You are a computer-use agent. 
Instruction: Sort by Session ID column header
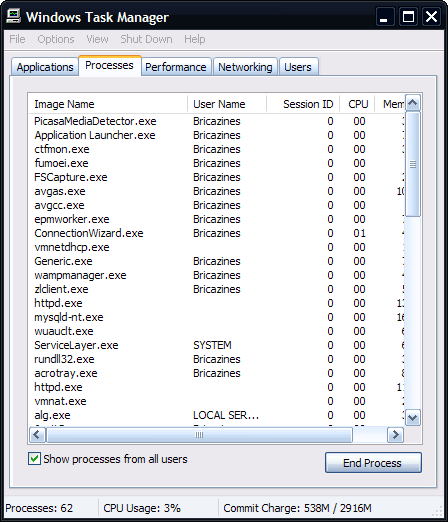pyautogui.click(x=303, y=104)
